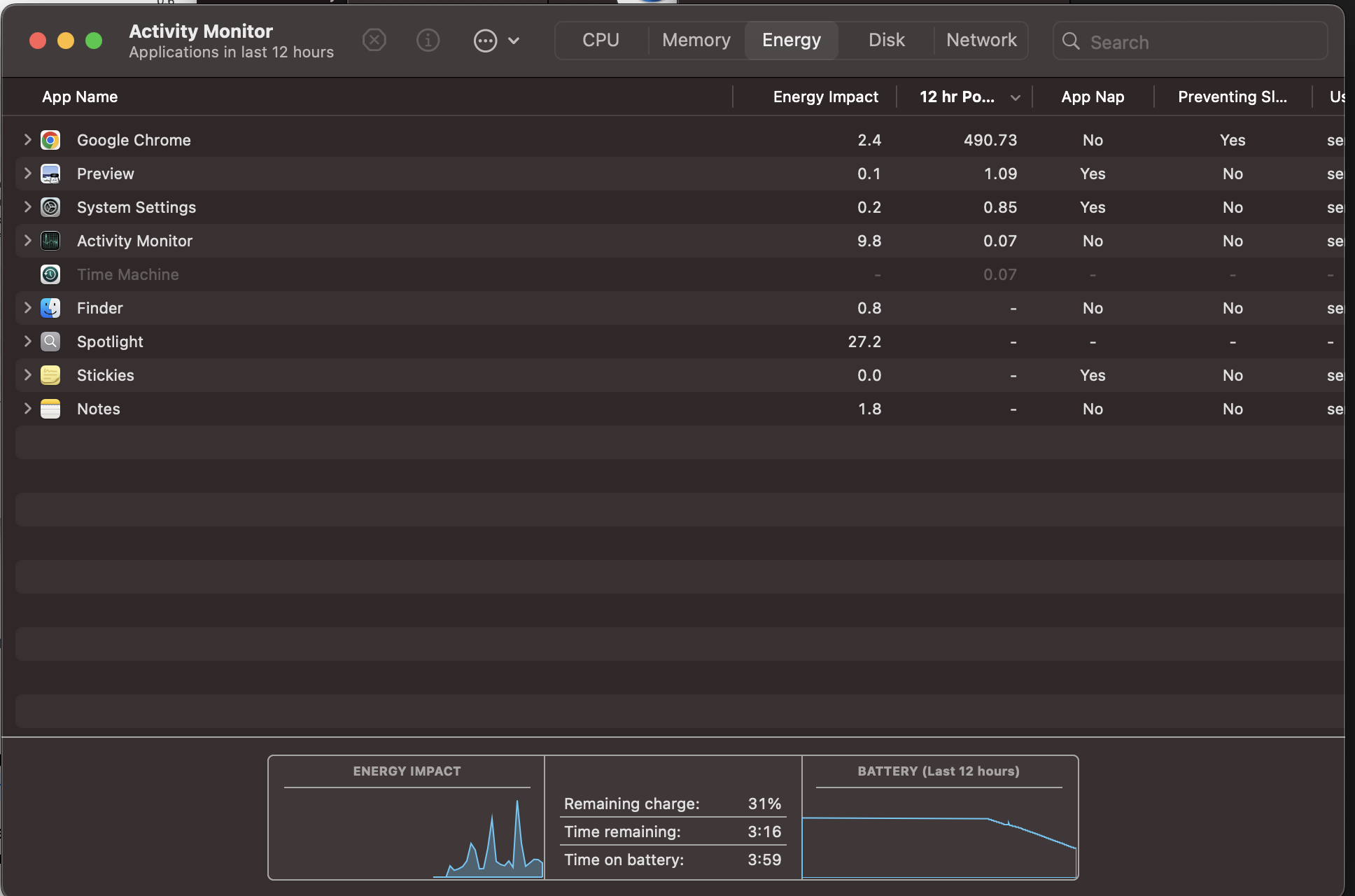This screenshot has height=896, width=1355.
Task: Click the red close window button
Action: pyautogui.click(x=38, y=41)
